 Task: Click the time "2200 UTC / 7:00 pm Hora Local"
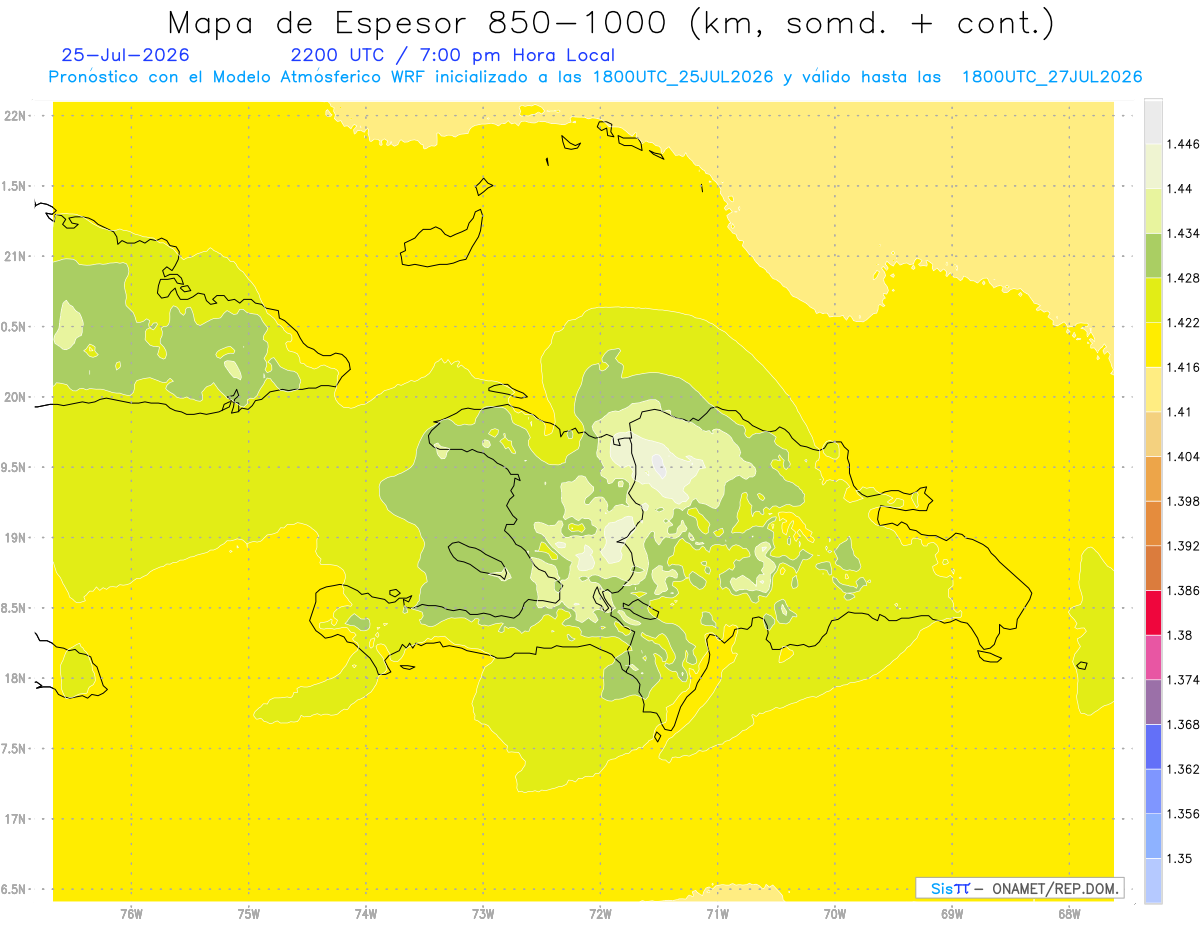453,56
